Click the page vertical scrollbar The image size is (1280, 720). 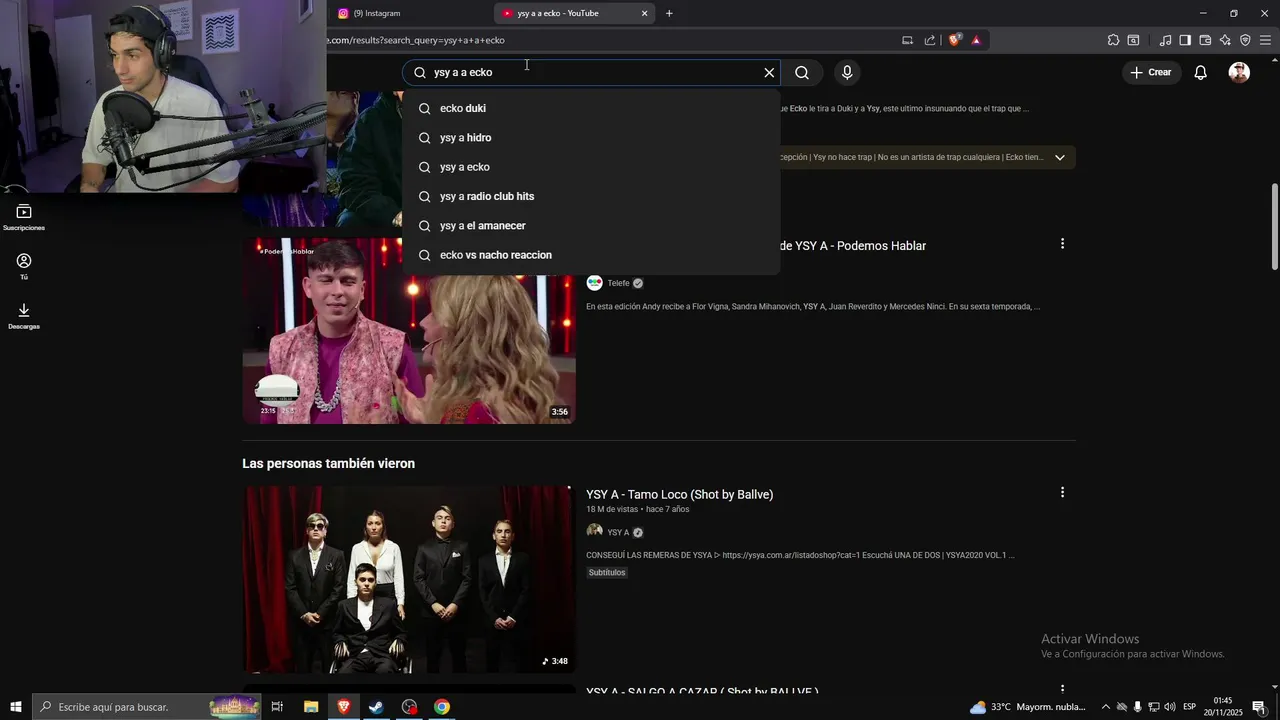1274,226
